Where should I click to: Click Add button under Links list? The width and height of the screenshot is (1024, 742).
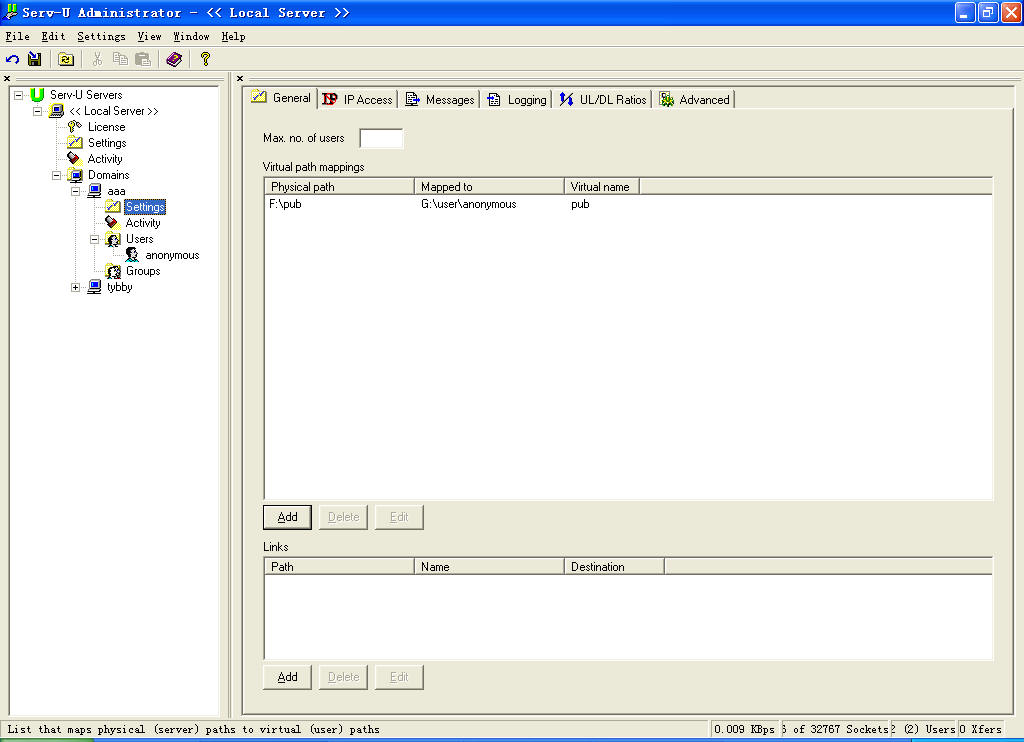tap(287, 677)
